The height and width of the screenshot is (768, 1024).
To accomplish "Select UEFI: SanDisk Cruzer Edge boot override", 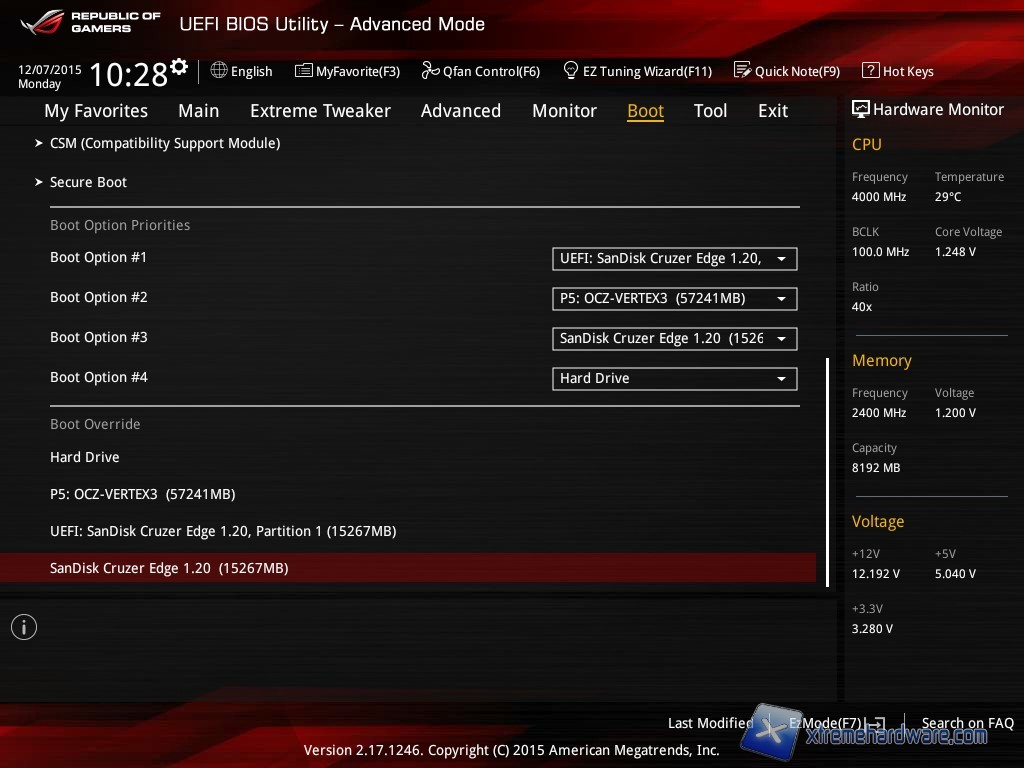I will pyautogui.click(x=223, y=531).
